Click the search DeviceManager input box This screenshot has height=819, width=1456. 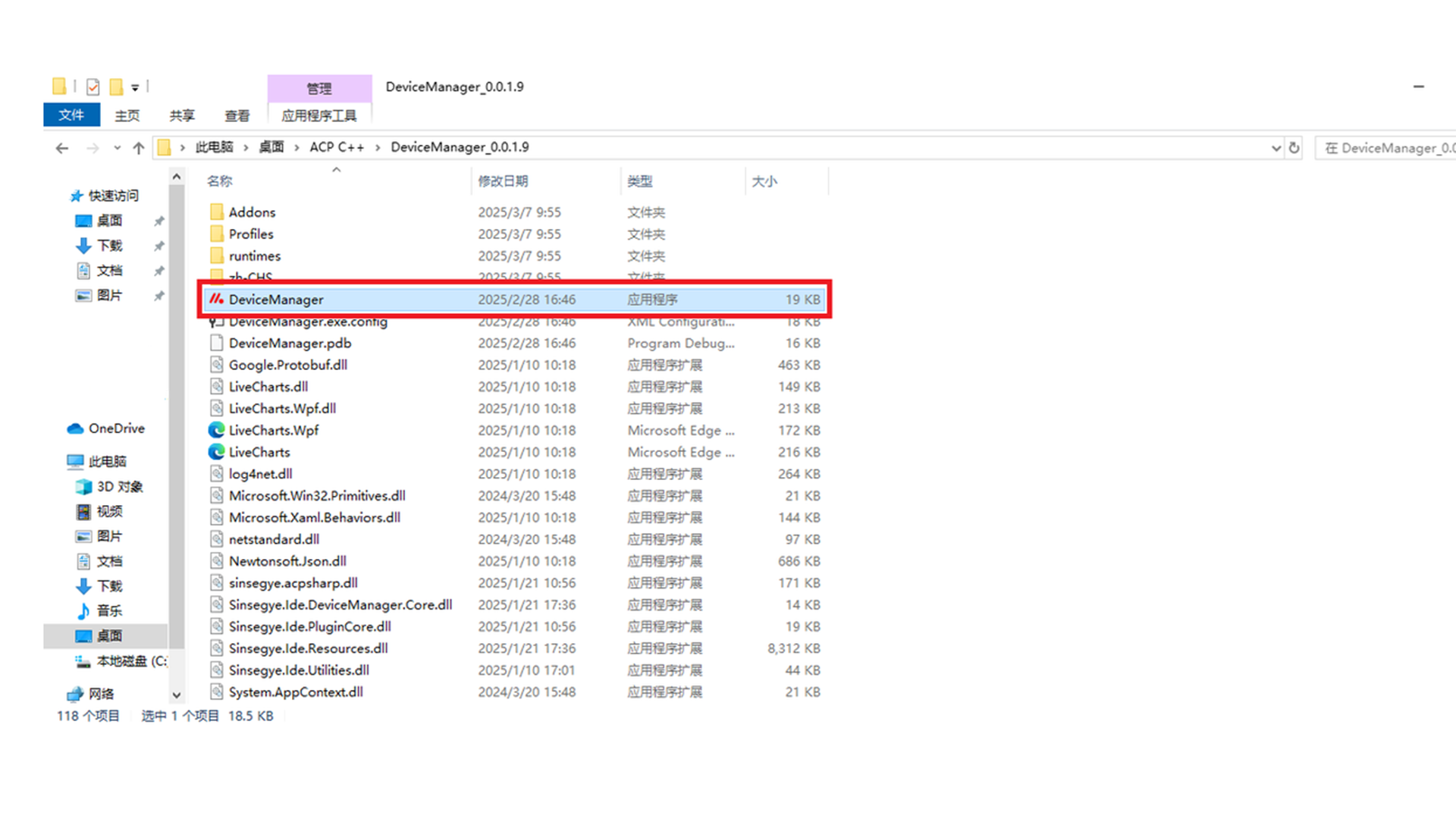[1388, 148]
